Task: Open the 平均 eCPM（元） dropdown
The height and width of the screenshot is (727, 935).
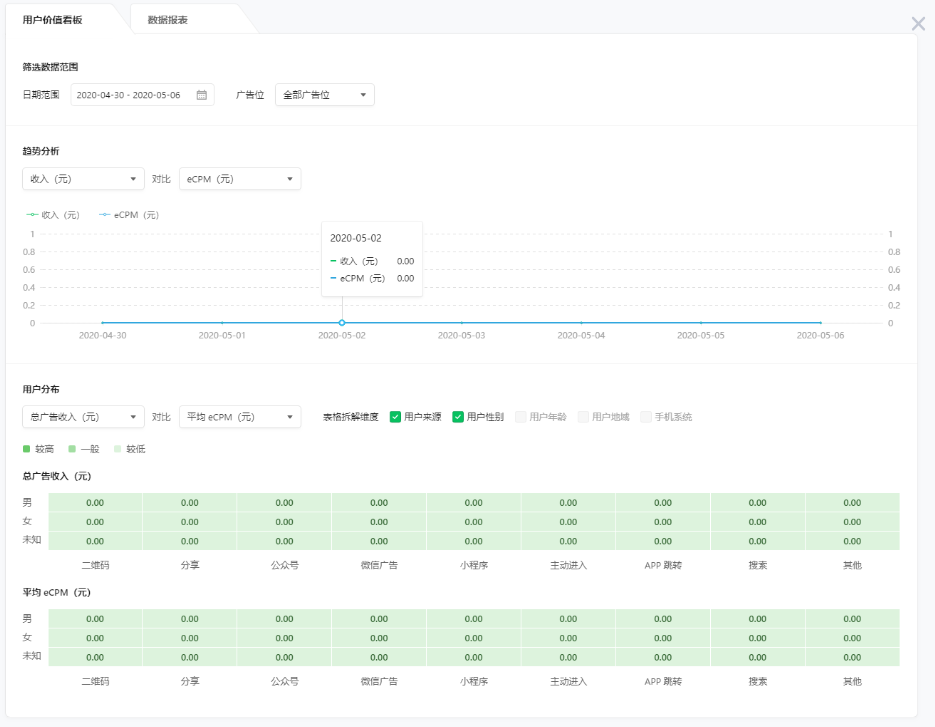Action: pos(240,417)
